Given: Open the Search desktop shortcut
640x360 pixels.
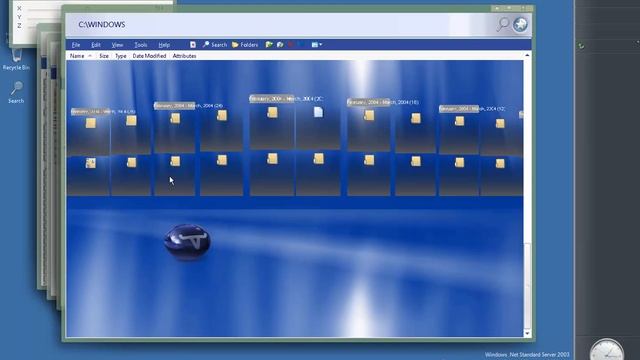Looking at the screenshot, I should pyautogui.click(x=16, y=92).
